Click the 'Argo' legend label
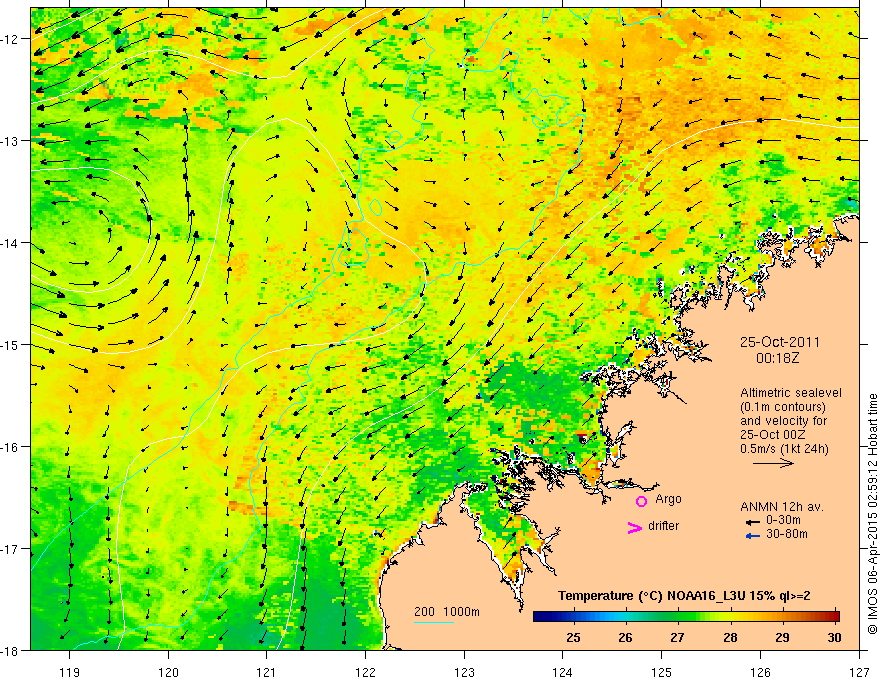 (668, 499)
